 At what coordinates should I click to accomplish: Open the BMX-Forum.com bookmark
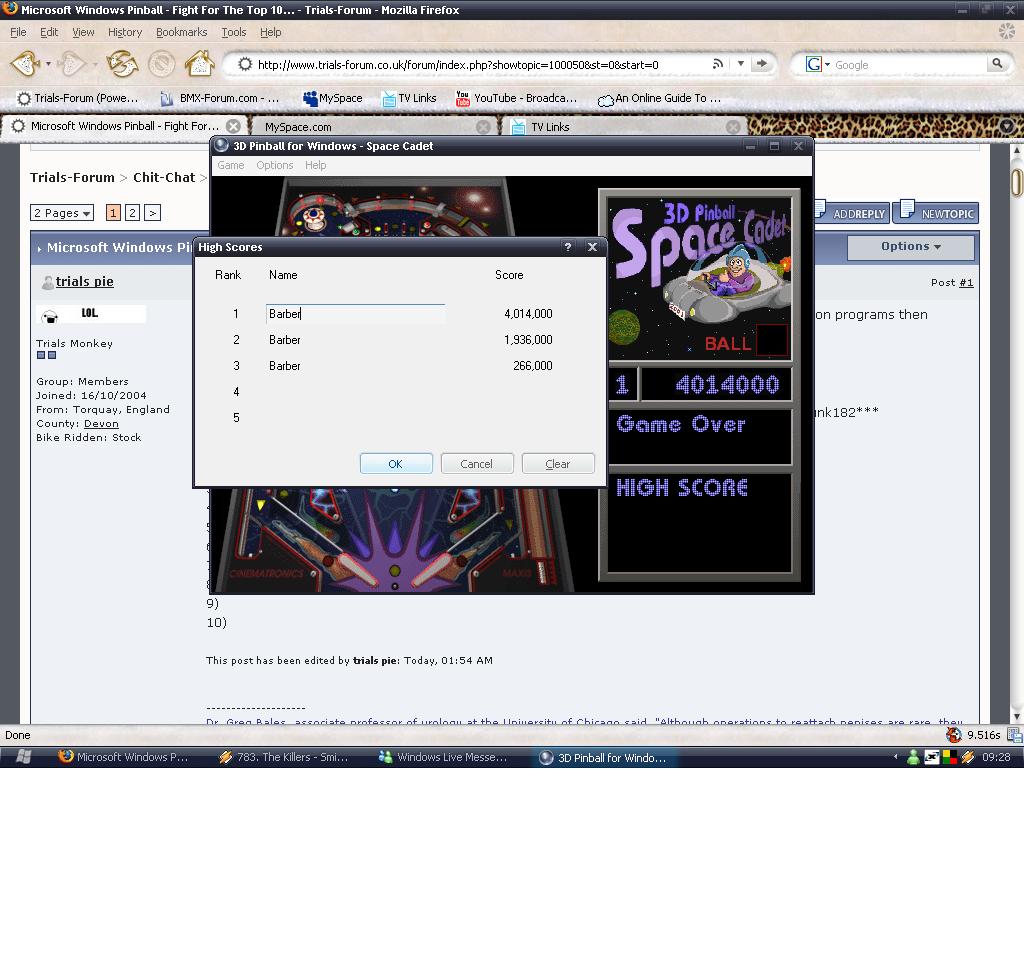[220, 98]
